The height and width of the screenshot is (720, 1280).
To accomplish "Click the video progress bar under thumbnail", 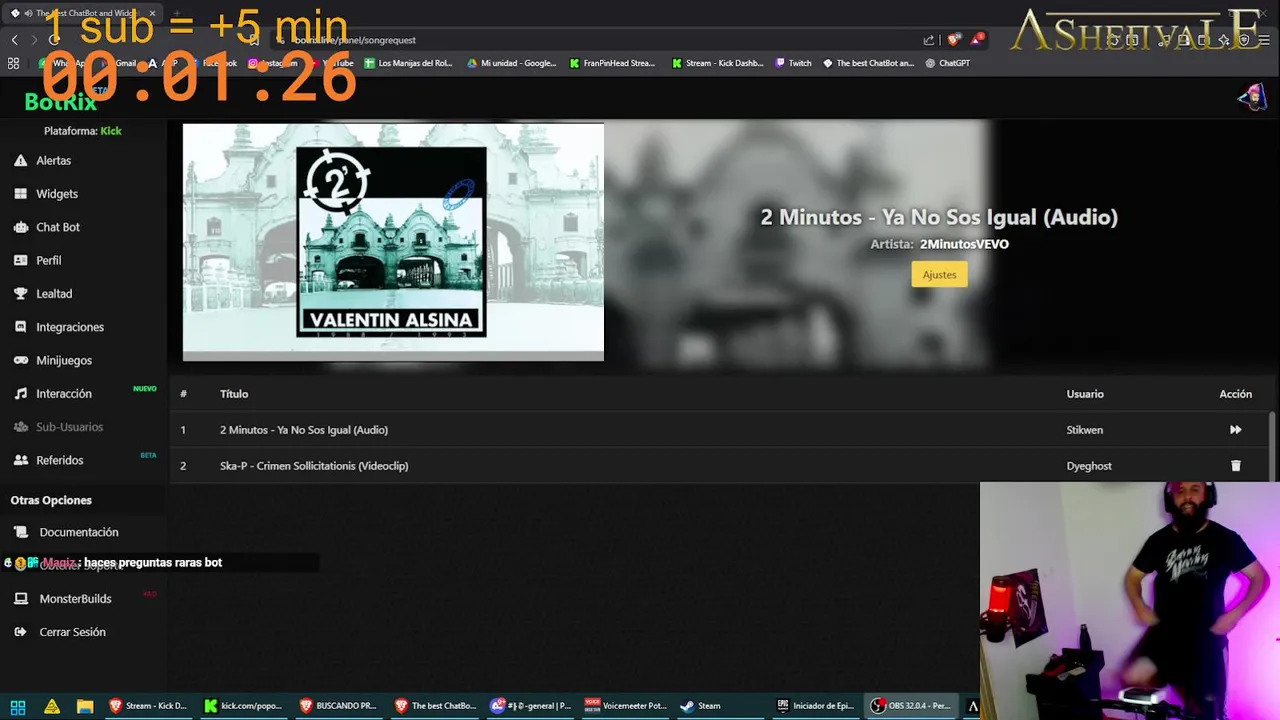I will [393, 356].
